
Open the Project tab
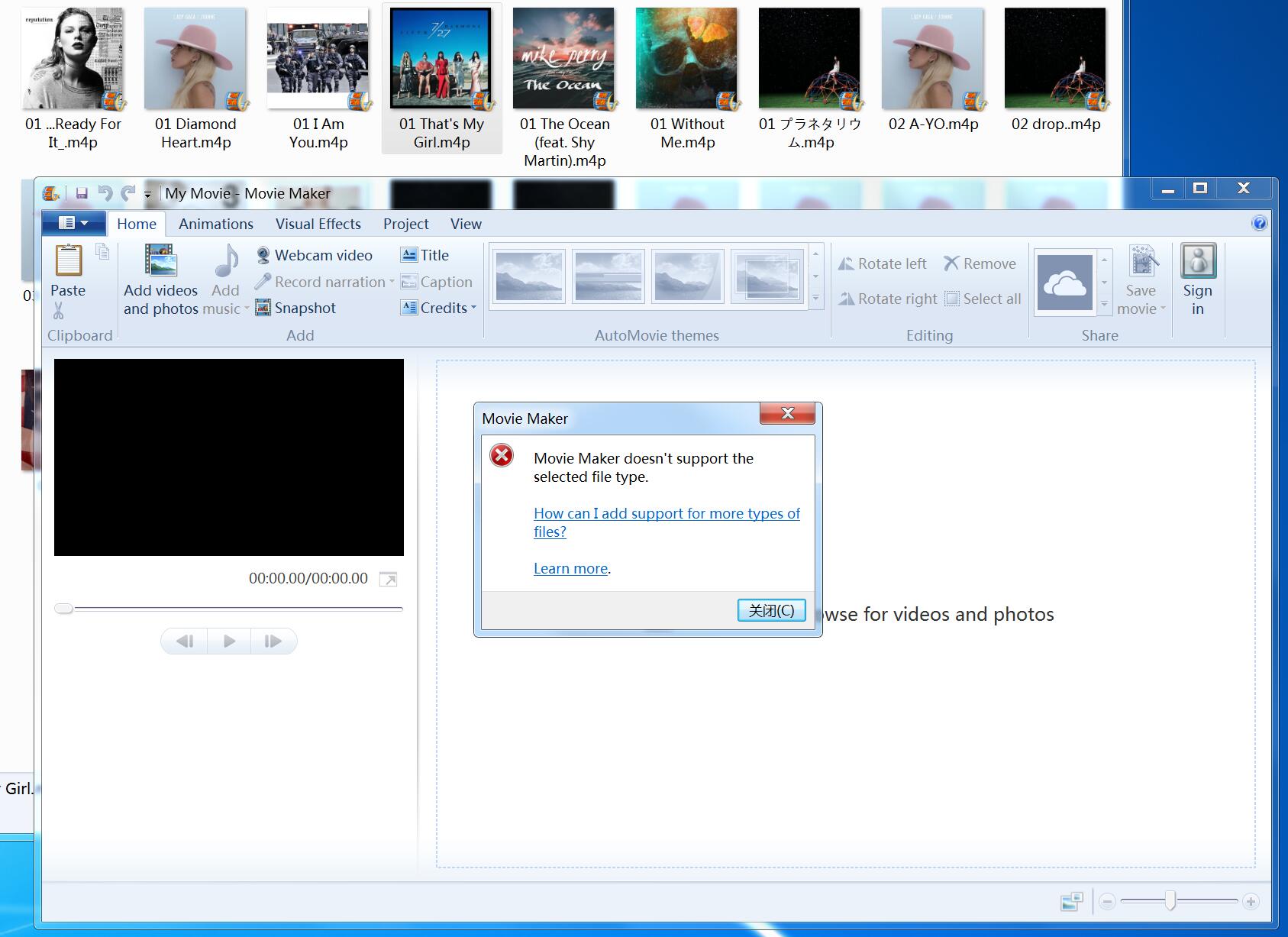406,224
